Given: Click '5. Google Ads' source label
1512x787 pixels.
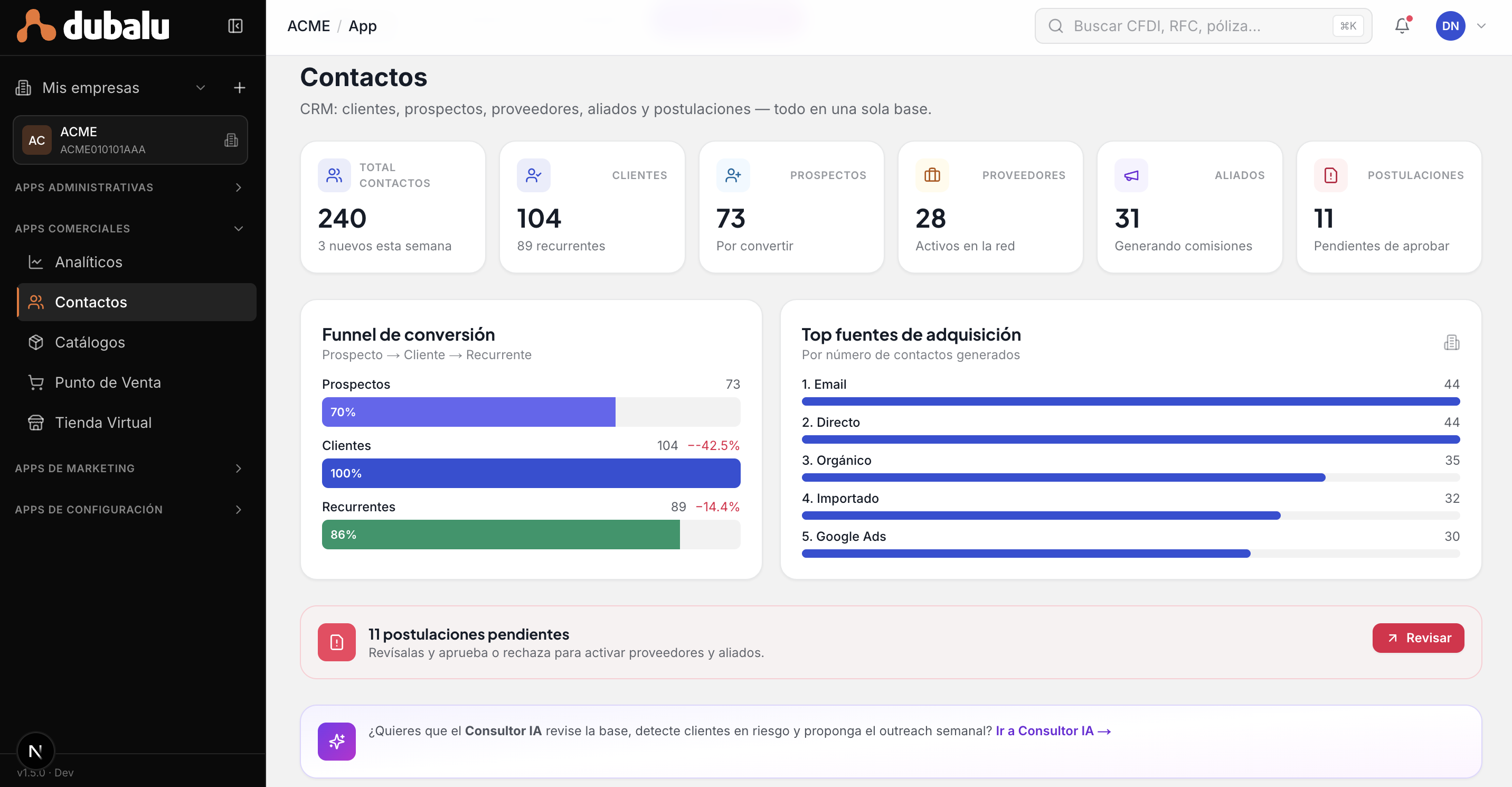Looking at the screenshot, I should pyautogui.click(x=844, y=536).
